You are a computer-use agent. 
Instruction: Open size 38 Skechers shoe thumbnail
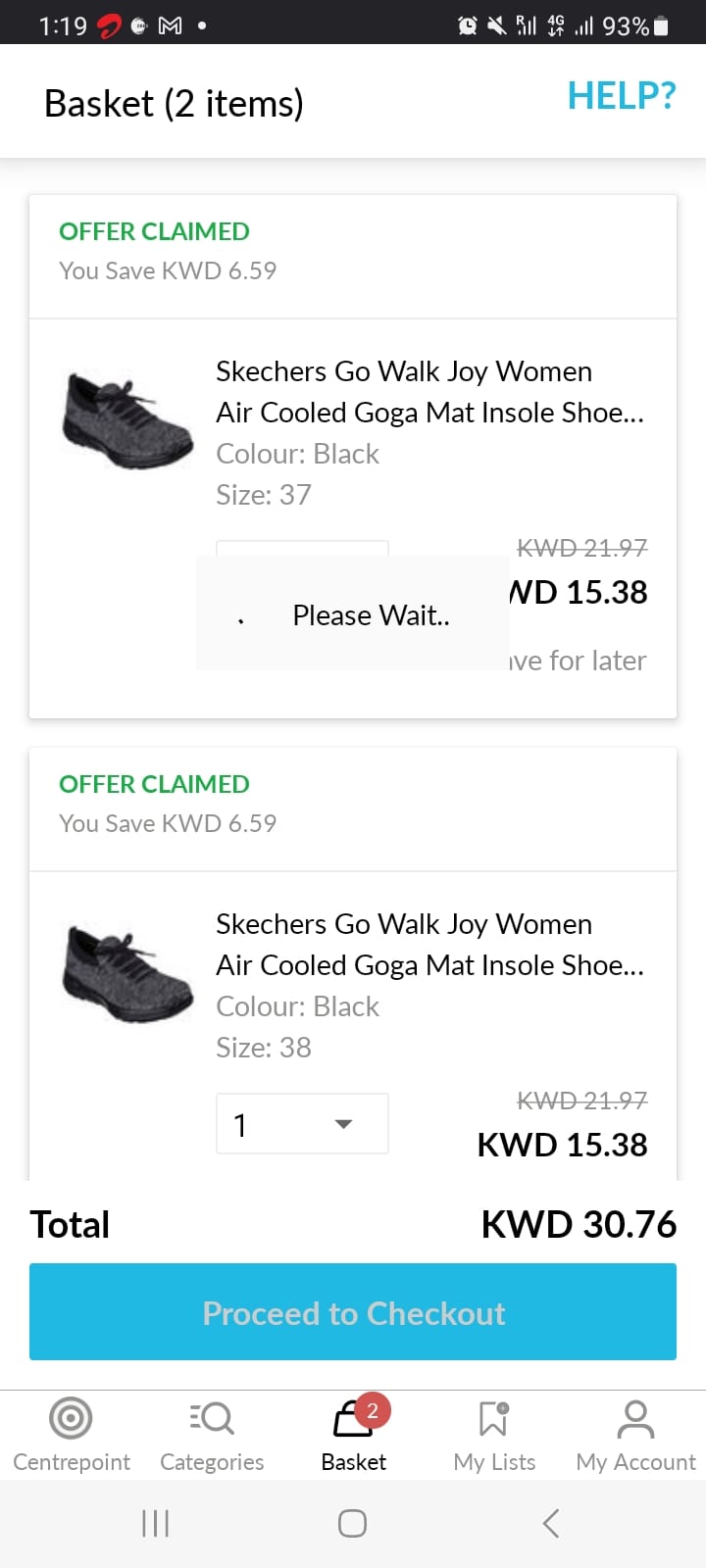pos(127,973)
